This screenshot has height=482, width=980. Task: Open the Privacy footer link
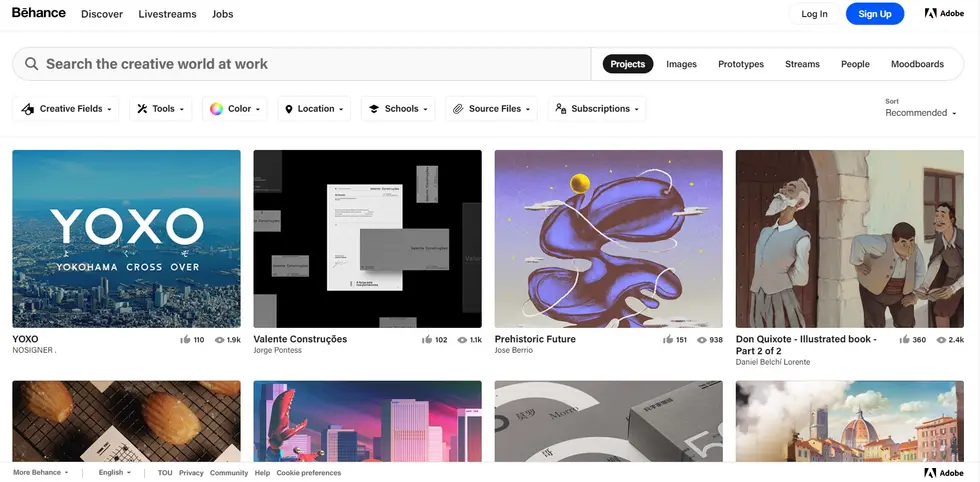point(191,473)
